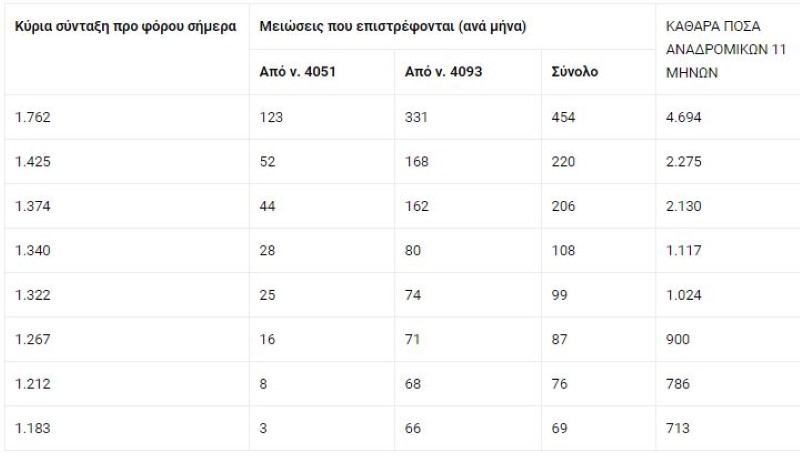Select the "Μειώσεις που επιστρέφονται (ανά μήνα)" header

[393, 24]
